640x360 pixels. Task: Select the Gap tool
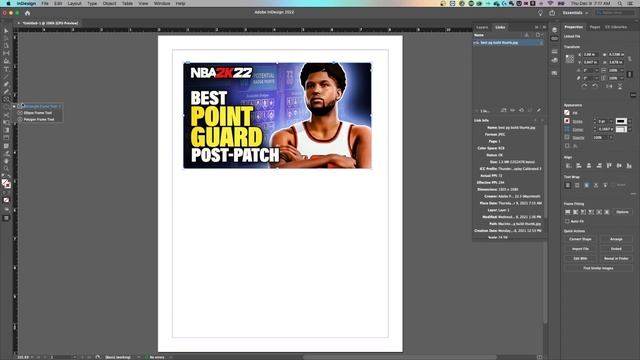6,53
